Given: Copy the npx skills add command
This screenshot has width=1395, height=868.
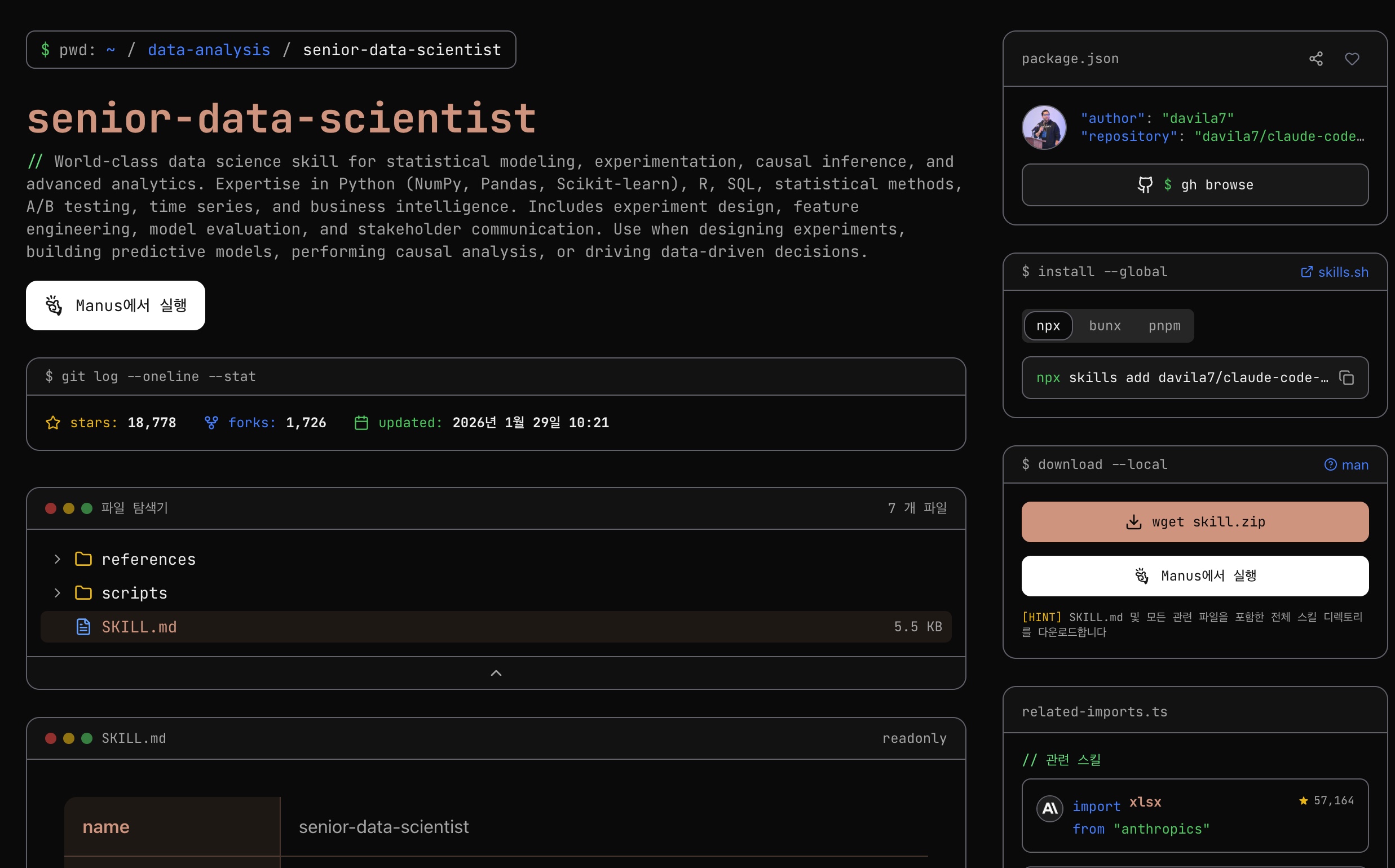Looking at the screenshot, I should 1346,378.
